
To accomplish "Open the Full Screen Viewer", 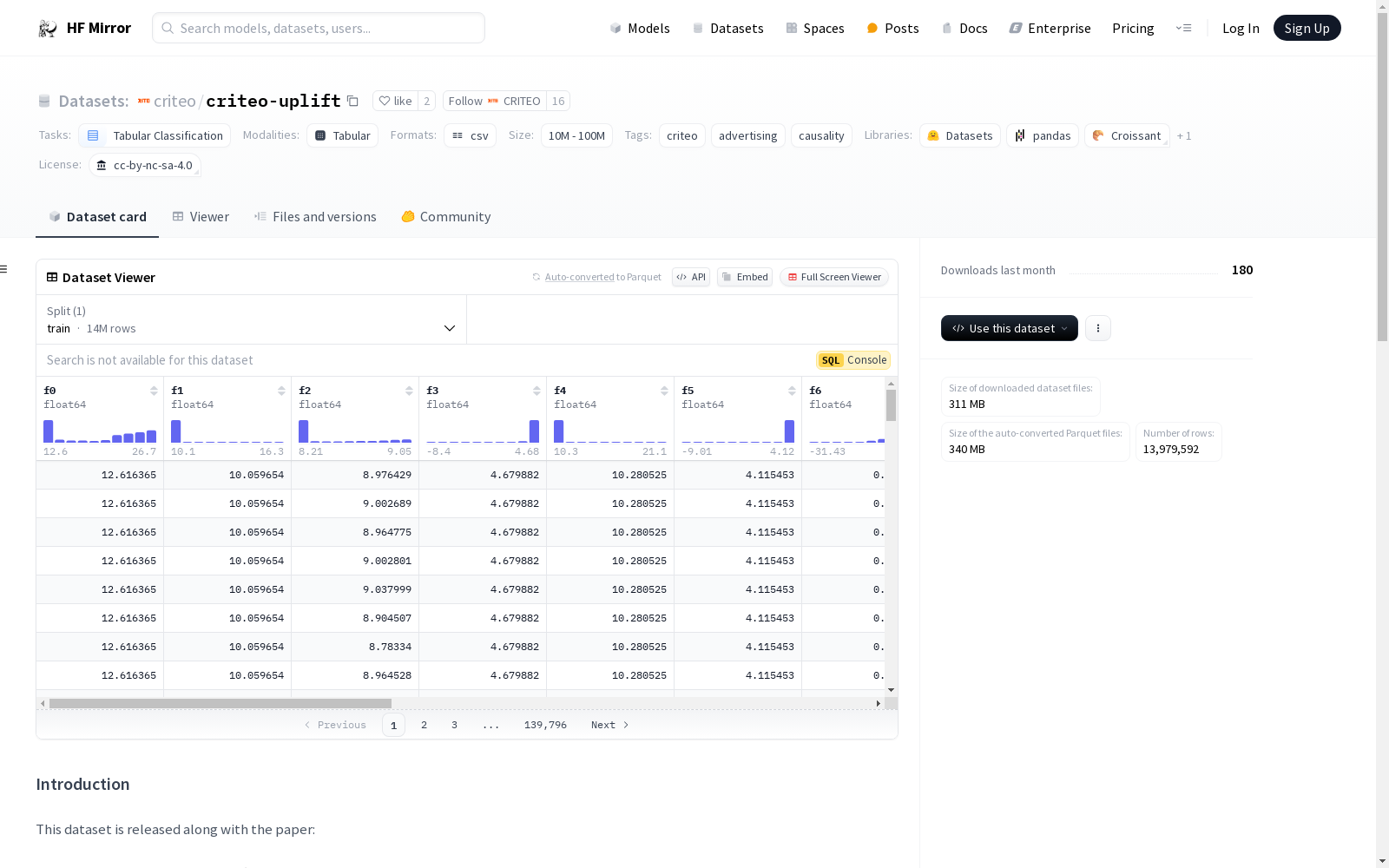I will pyautogui.click(x=834, y=277).
